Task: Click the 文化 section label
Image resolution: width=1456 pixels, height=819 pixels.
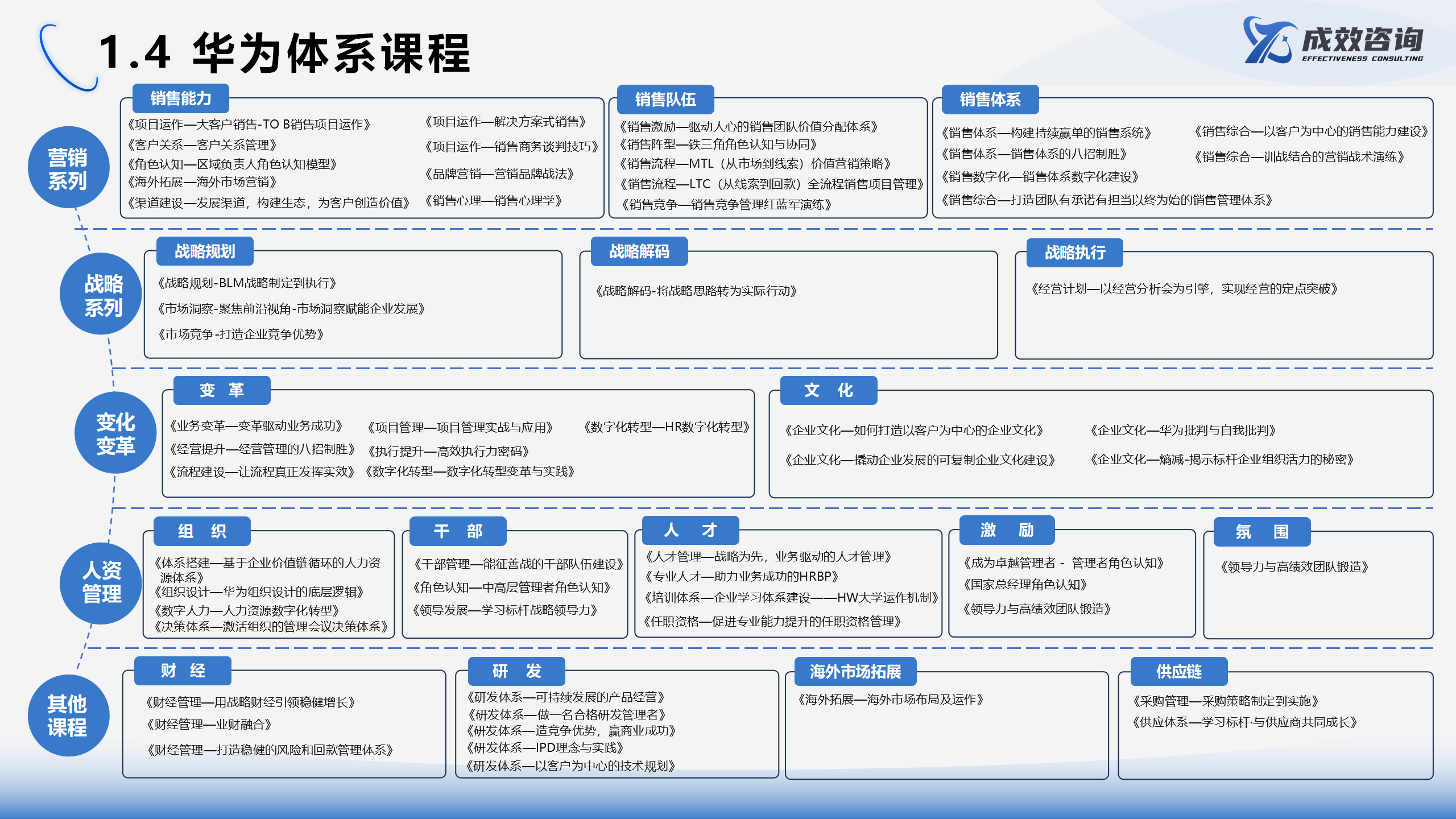Action: point(829,390)
